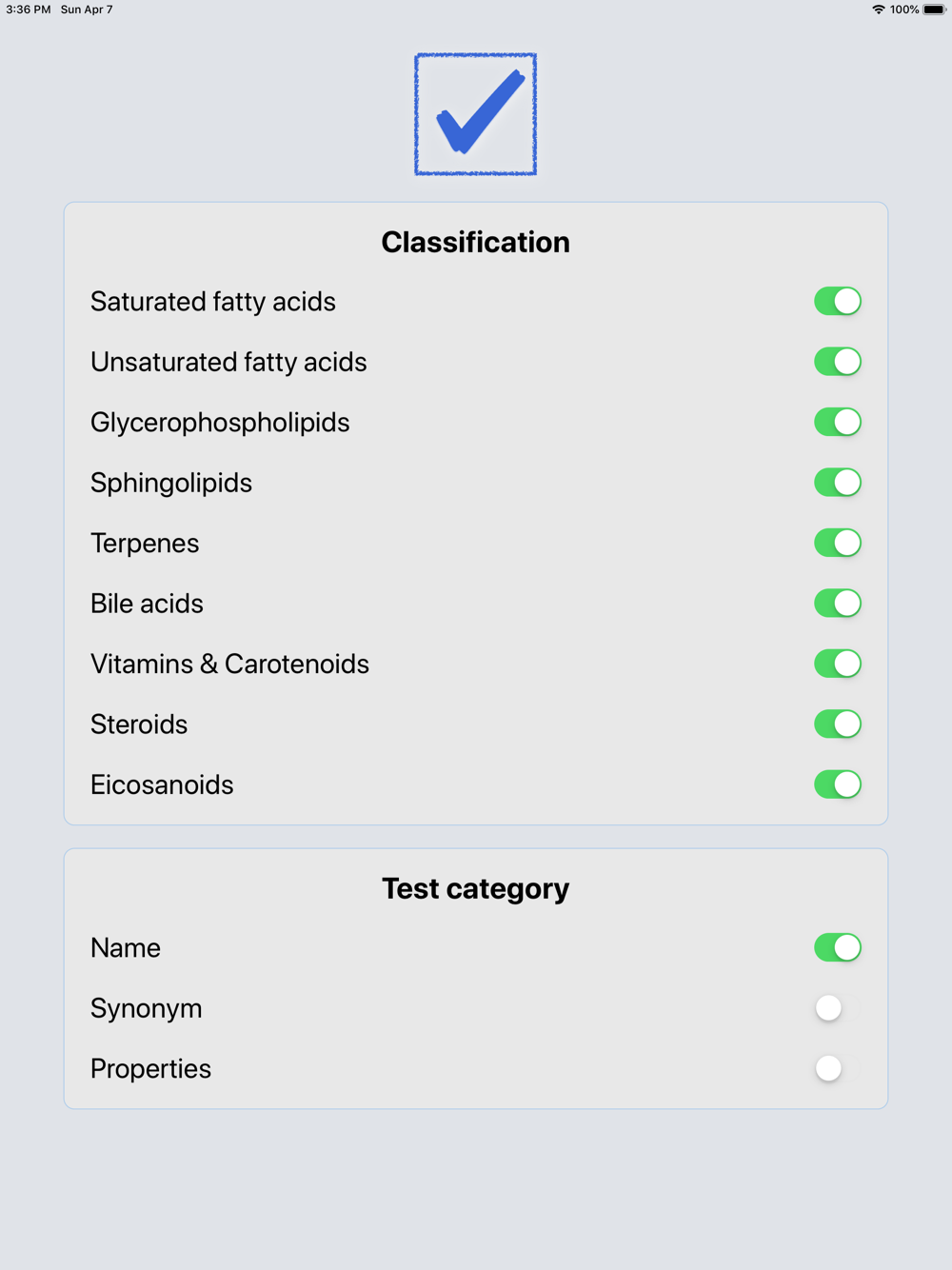952x1270 pixels.
Task: Turn off Name test category
Action: 838,948
